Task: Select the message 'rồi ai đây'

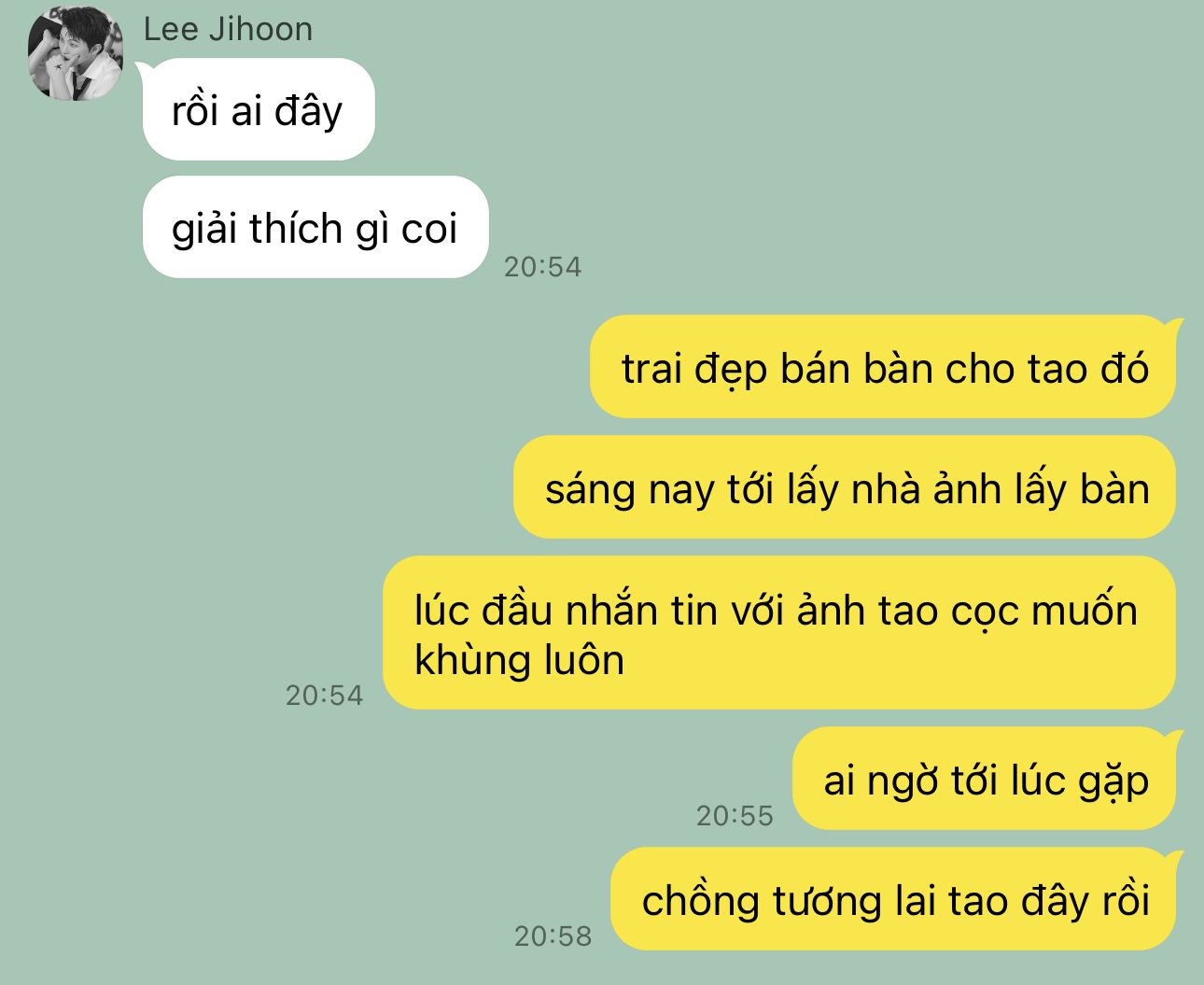Action: (x=259, y=109)
